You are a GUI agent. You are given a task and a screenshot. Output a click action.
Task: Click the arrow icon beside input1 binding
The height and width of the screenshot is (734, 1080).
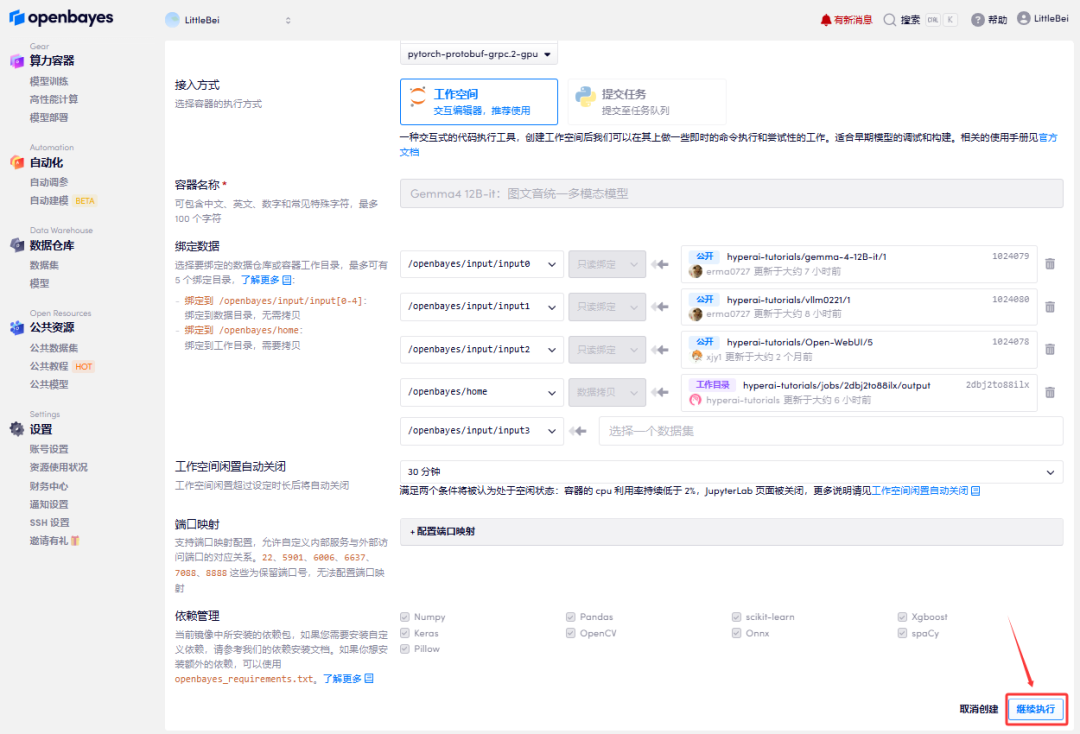(x=660, y=307)
